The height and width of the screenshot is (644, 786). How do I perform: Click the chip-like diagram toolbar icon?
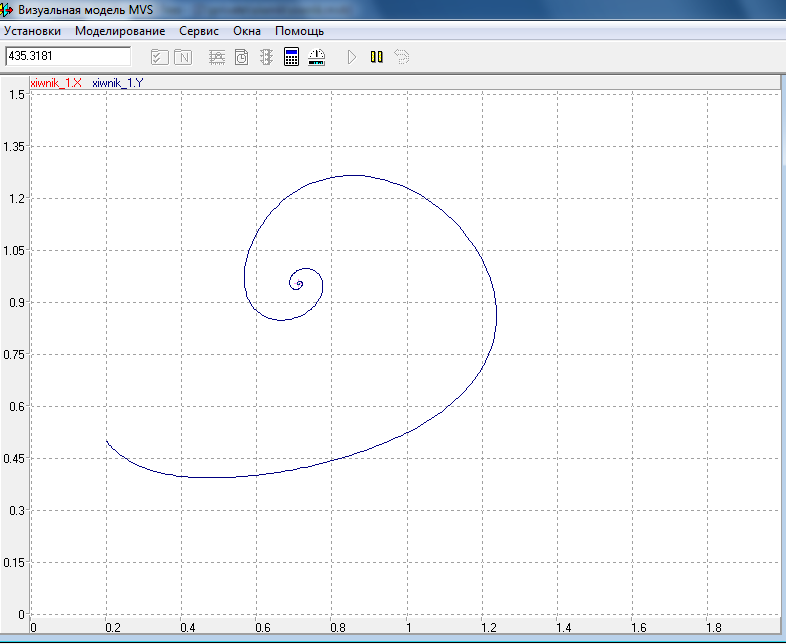click(x=217, y=57)
